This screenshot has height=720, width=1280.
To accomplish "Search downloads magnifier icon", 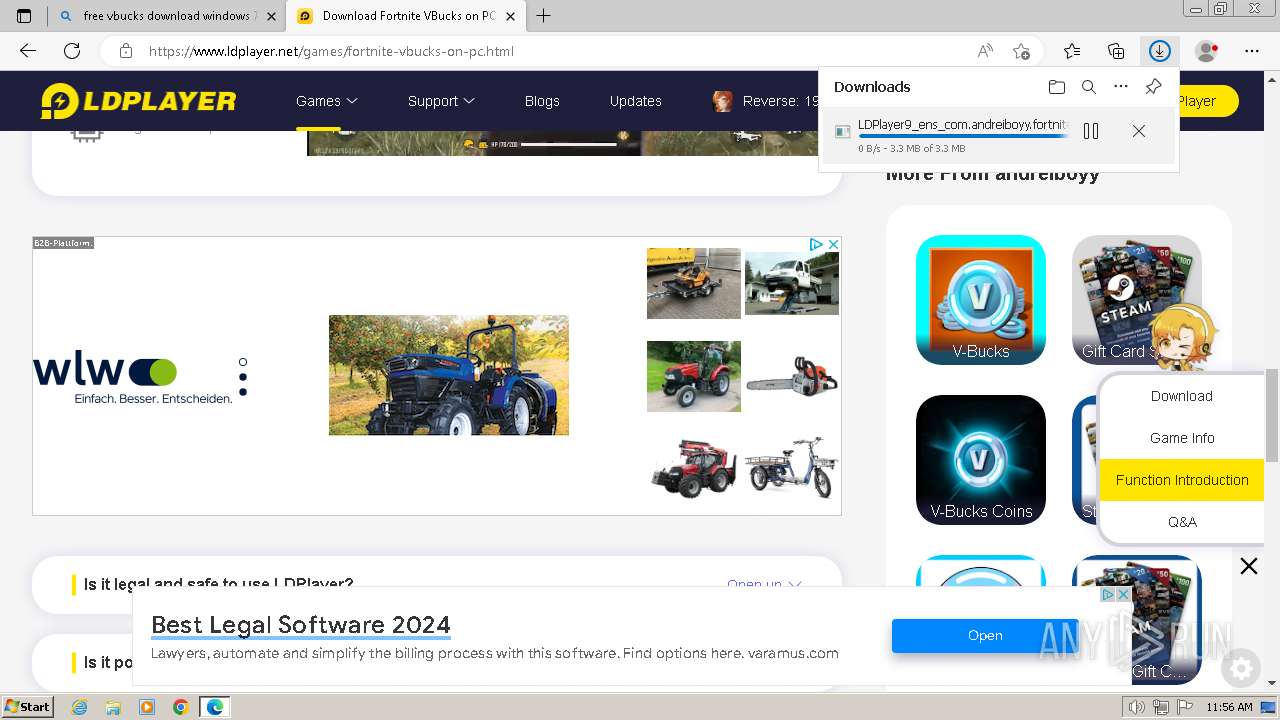I will click(1089, 87).
